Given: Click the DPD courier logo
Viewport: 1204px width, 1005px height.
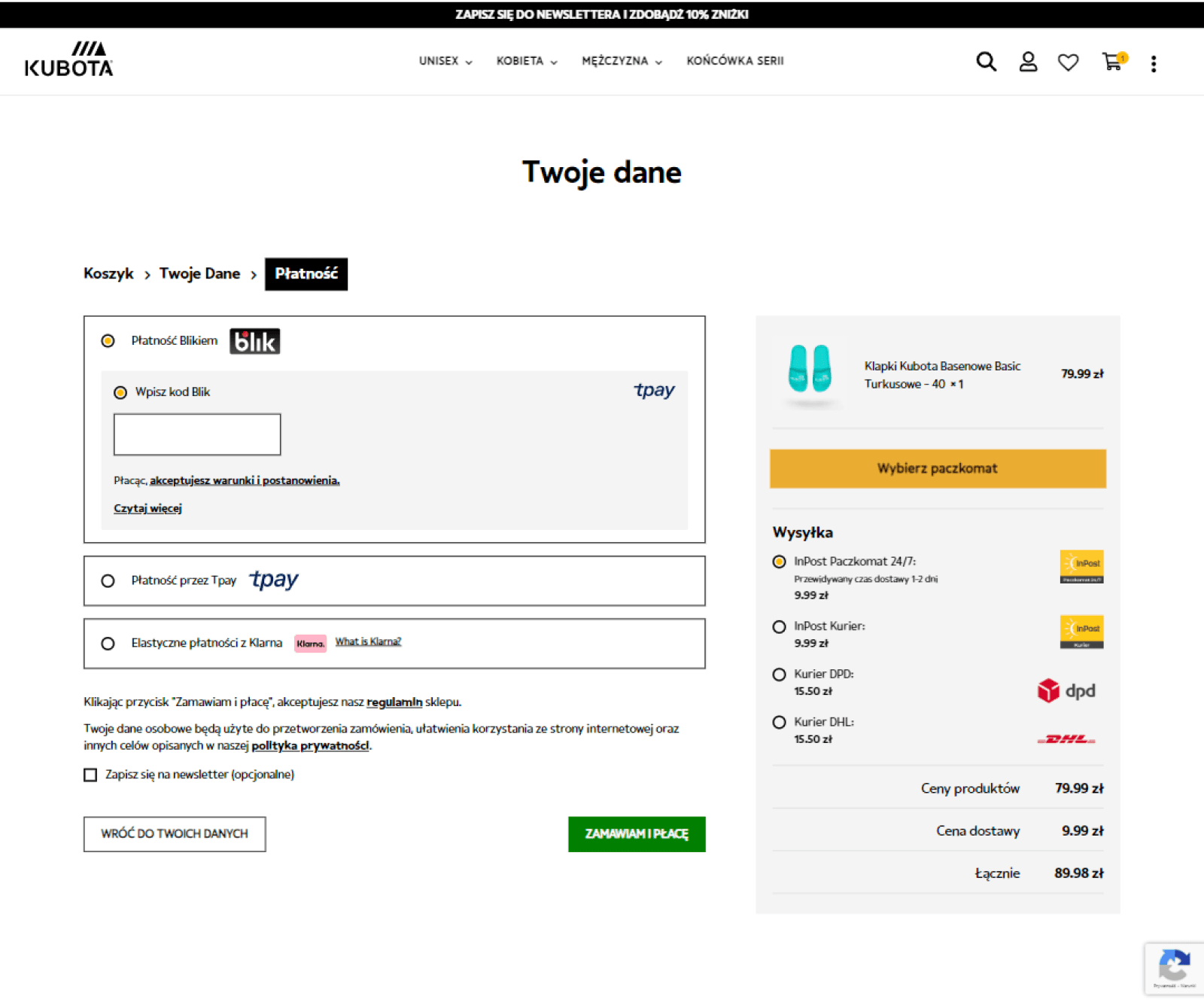Looking at the screenshot, I should [1067, 690].
